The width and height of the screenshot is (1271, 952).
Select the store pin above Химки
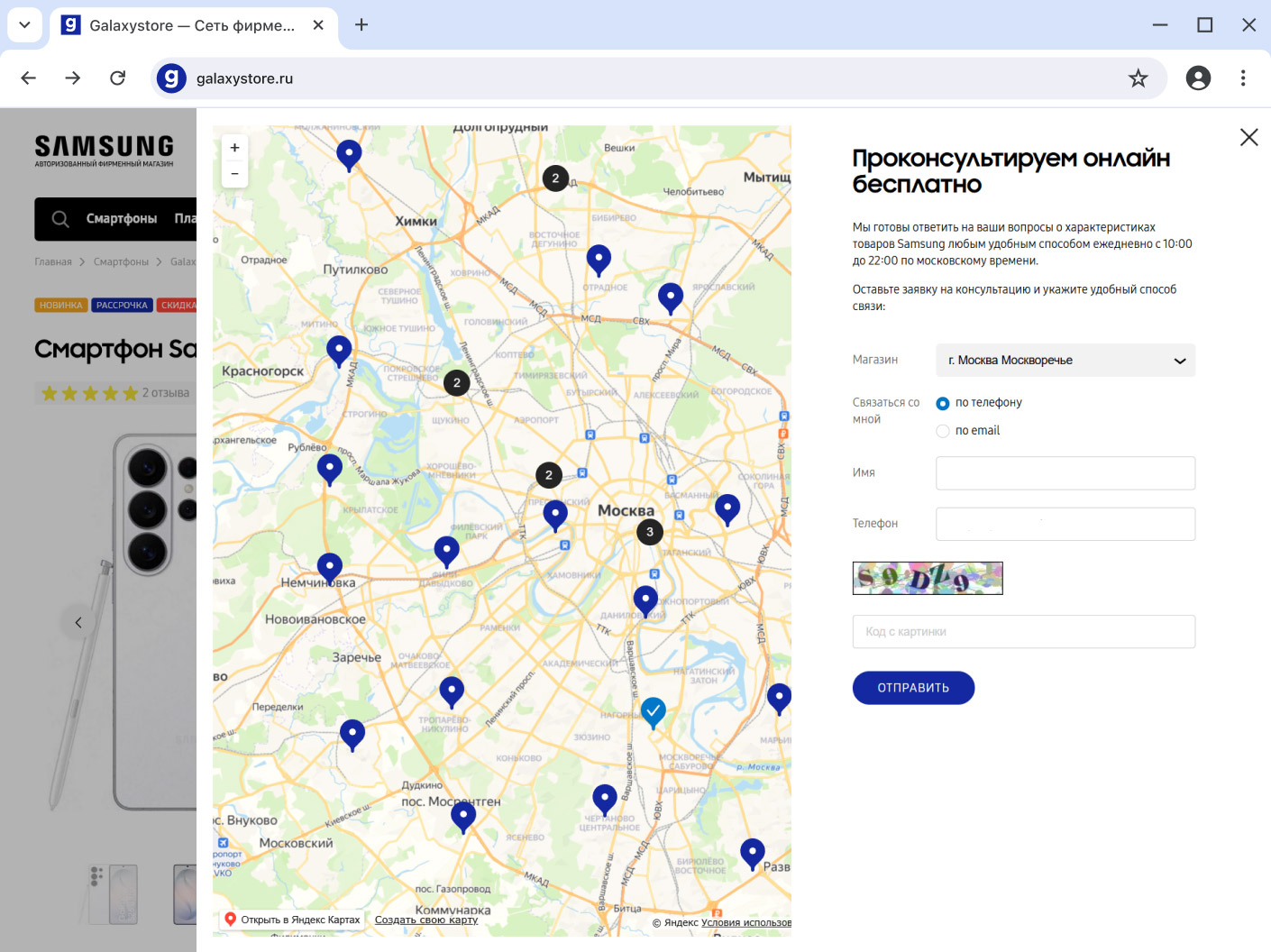pos(349,155)
